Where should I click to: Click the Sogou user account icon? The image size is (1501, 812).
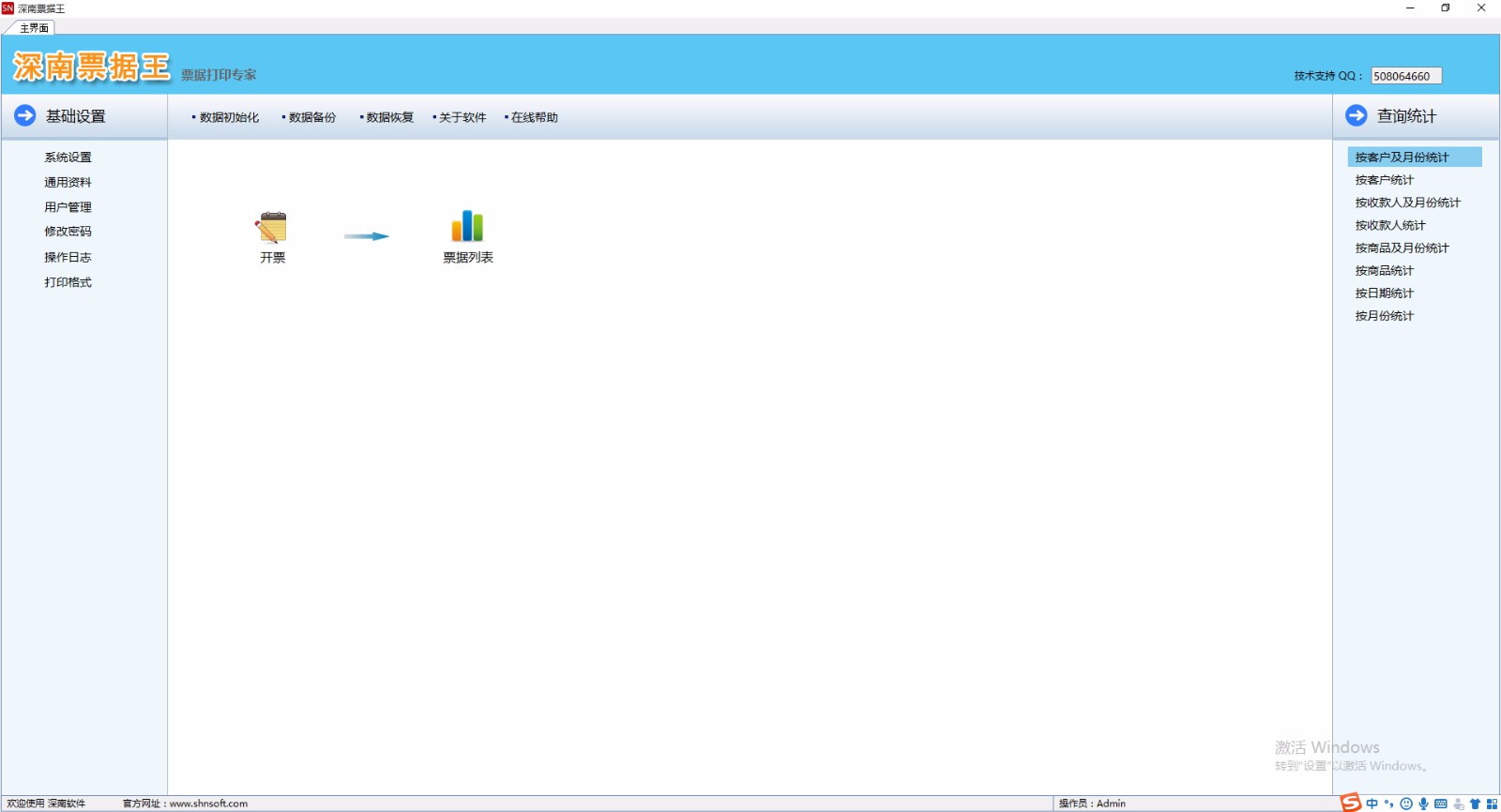pyautogui.click(x=1458, y=804)
